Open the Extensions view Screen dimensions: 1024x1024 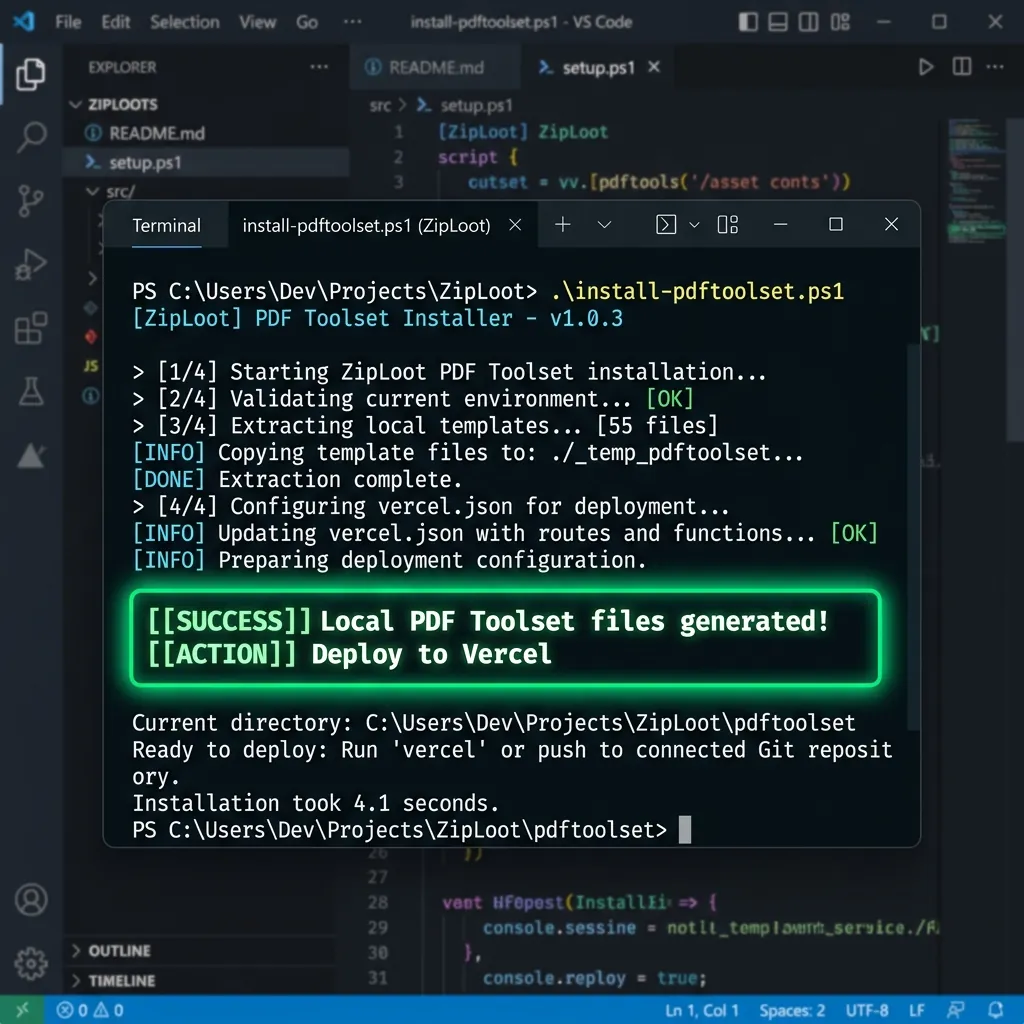pyautogui.click(x=31, y=327)
